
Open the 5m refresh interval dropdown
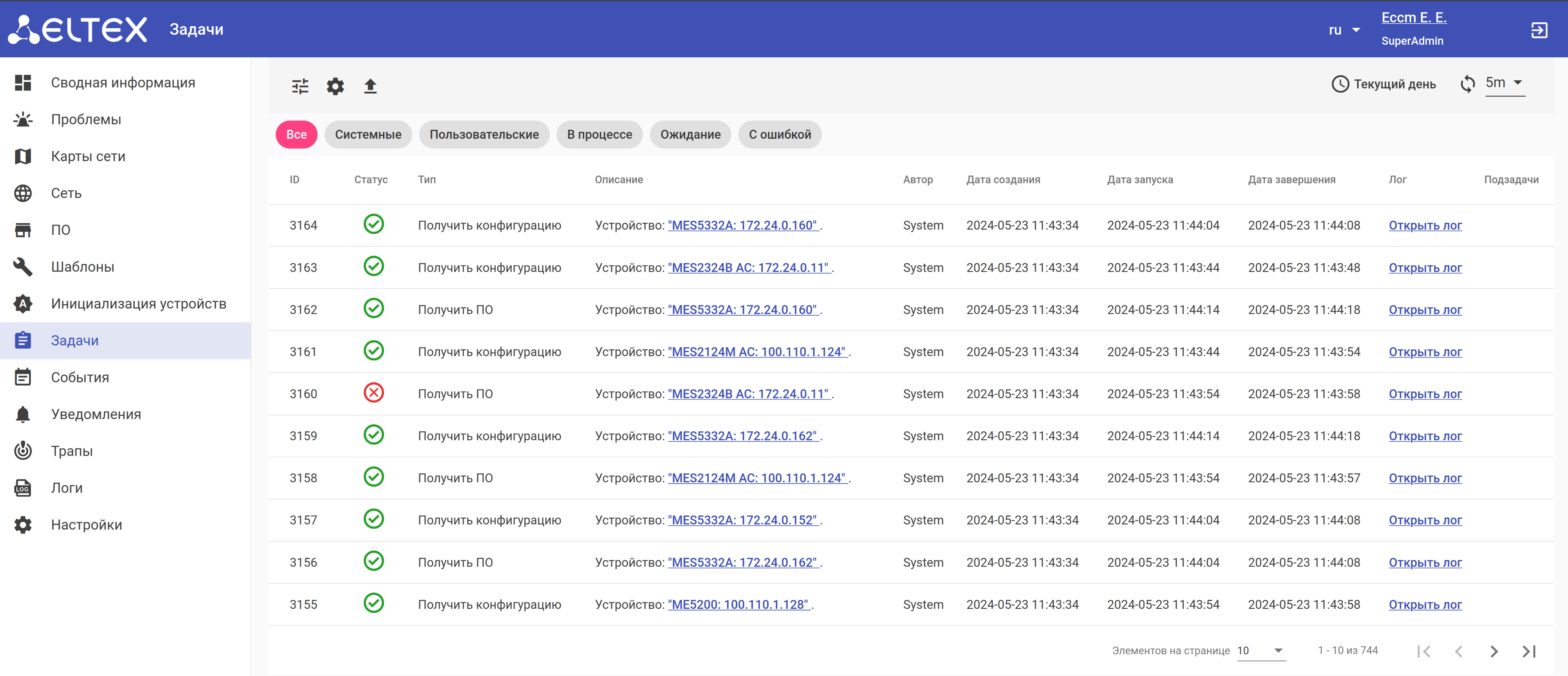[1504, 83]
